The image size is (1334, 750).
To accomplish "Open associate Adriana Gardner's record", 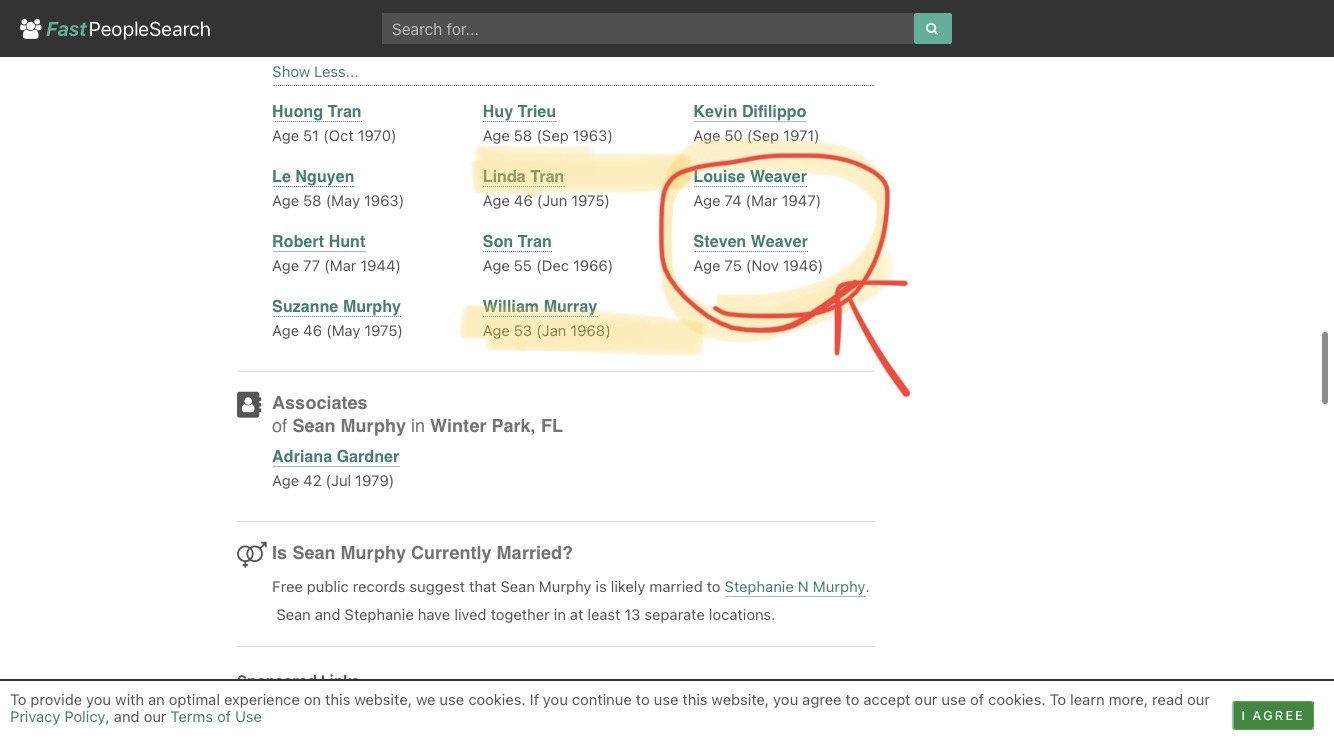I will pyautogui.click(x=336, y=456).
